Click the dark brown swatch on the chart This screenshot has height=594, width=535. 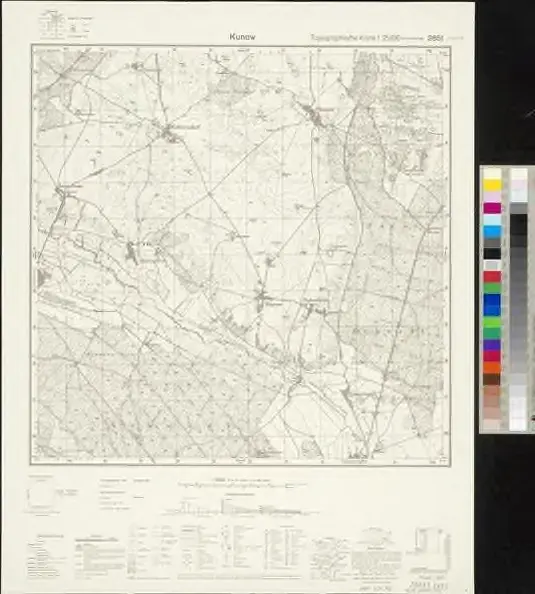click(x=492, y=379)
